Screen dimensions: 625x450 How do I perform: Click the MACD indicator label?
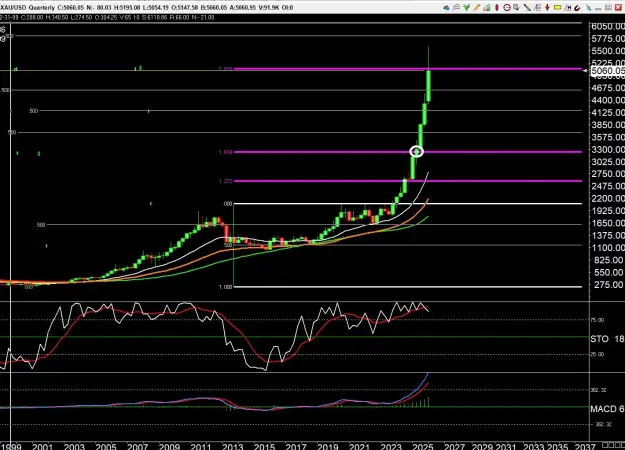(x=604, y=409)
